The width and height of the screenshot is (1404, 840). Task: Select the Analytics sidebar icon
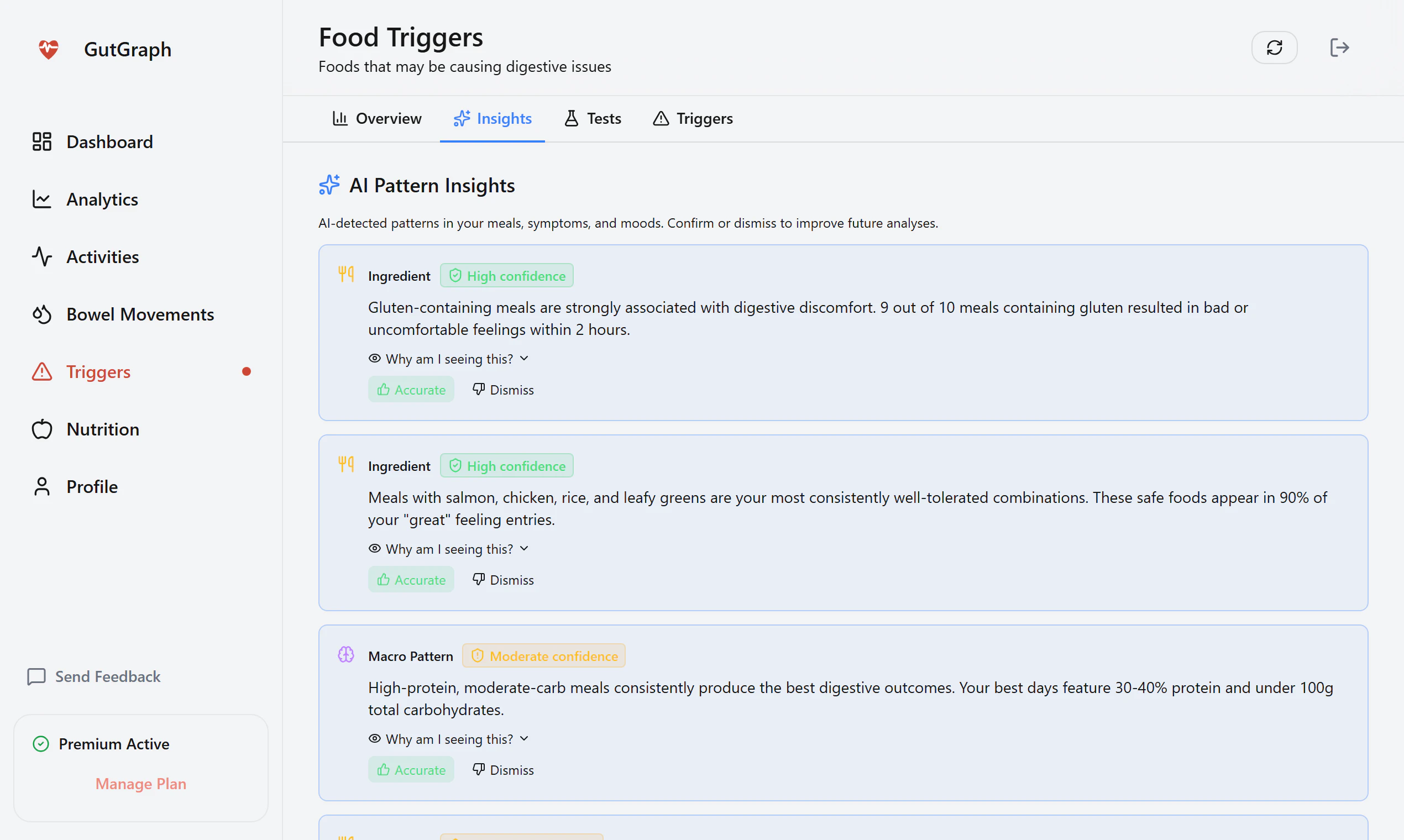tap(41, 200)
